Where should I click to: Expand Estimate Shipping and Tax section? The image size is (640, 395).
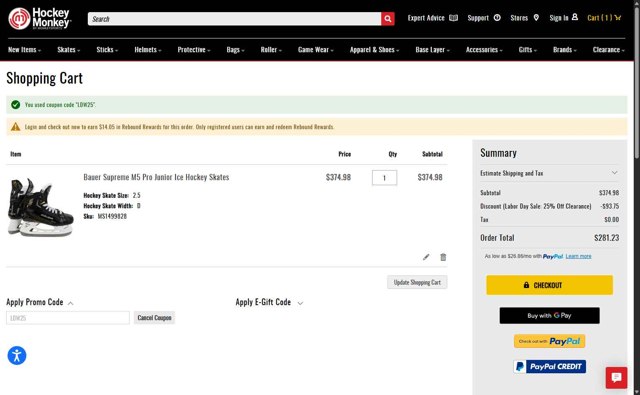pos(549,173)
